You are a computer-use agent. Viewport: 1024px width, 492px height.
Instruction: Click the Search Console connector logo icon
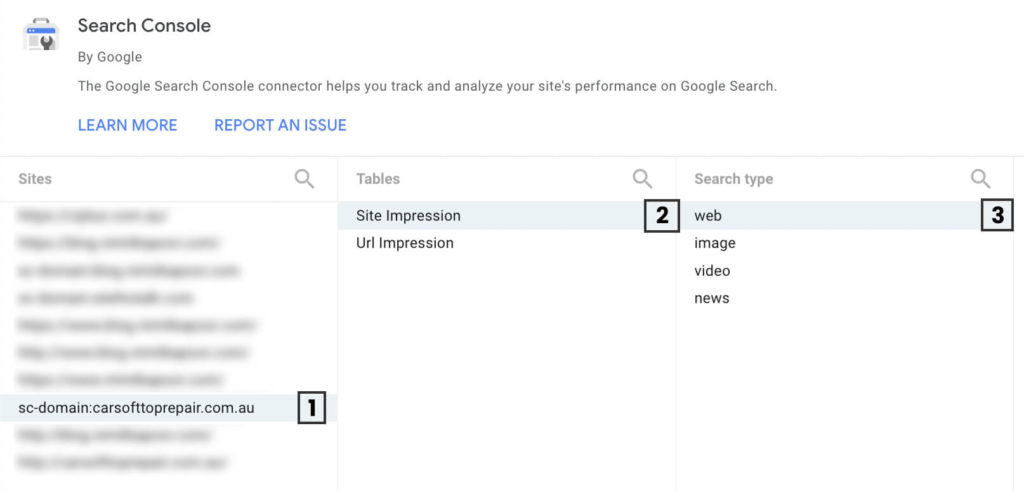(x=41, y=35)
